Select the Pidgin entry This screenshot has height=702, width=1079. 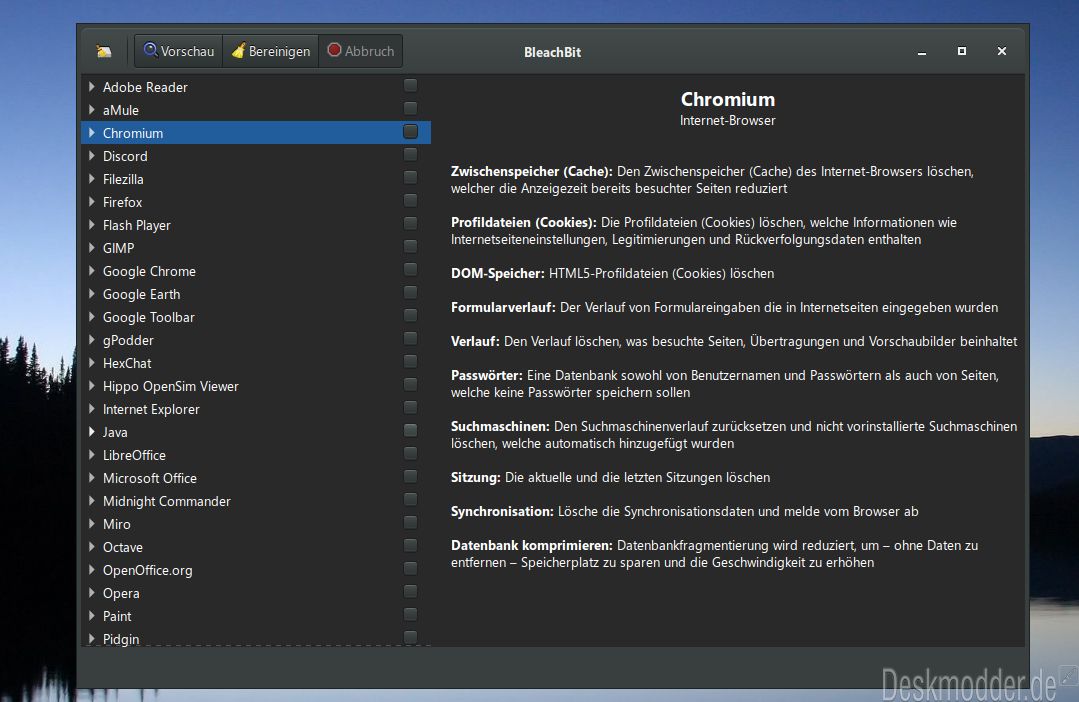256,638
